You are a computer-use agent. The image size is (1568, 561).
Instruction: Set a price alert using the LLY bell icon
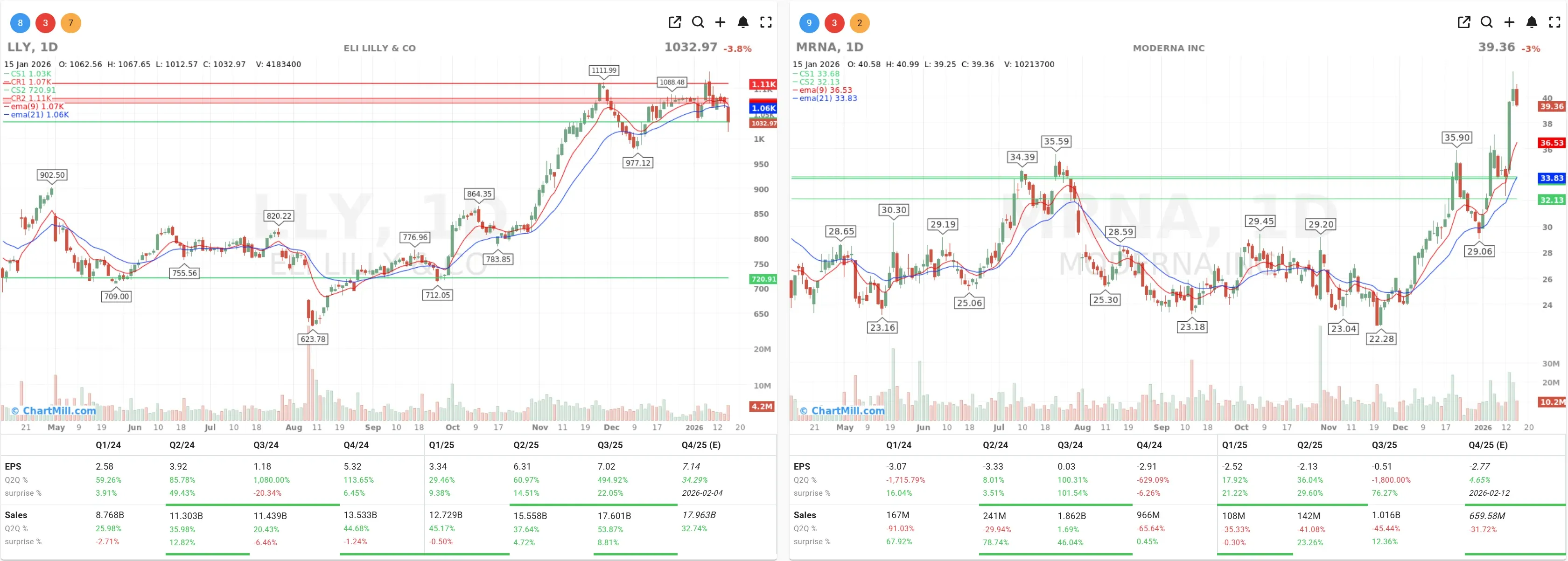(742, 22)
